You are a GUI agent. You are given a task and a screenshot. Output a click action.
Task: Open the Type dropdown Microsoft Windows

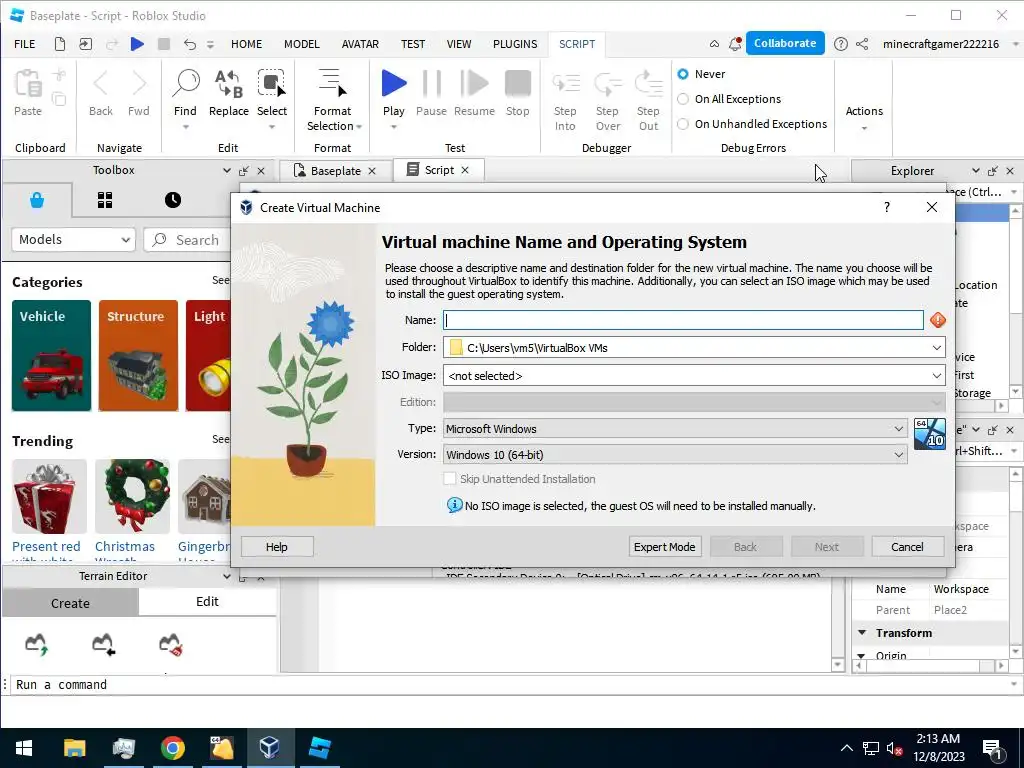675,428
